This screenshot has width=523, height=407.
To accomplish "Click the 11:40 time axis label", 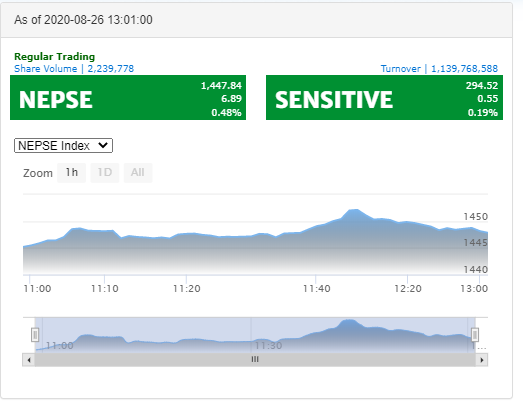I will [317, 289].
